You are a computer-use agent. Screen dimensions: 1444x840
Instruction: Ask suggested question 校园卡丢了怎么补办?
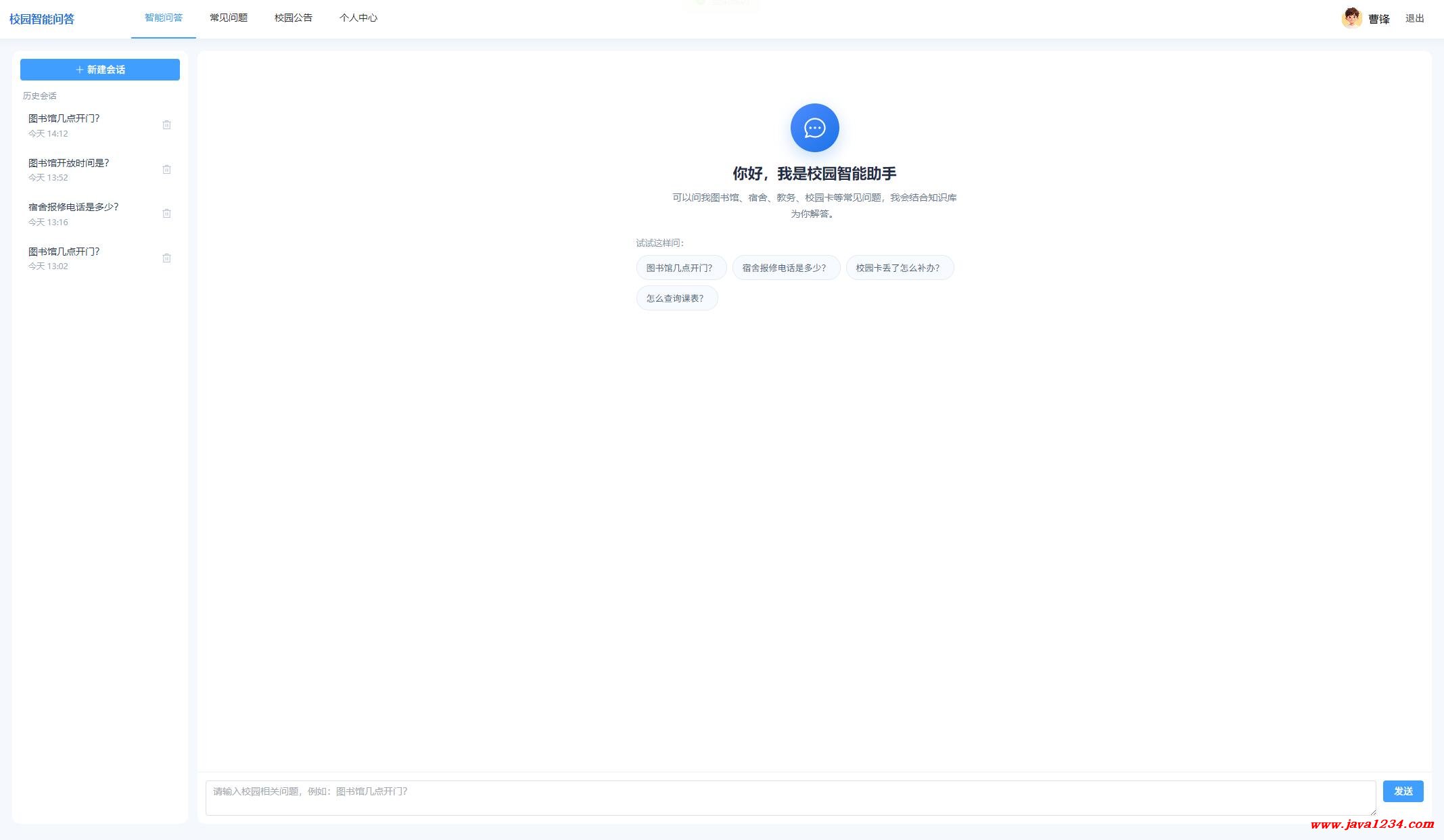coord(900,268)
